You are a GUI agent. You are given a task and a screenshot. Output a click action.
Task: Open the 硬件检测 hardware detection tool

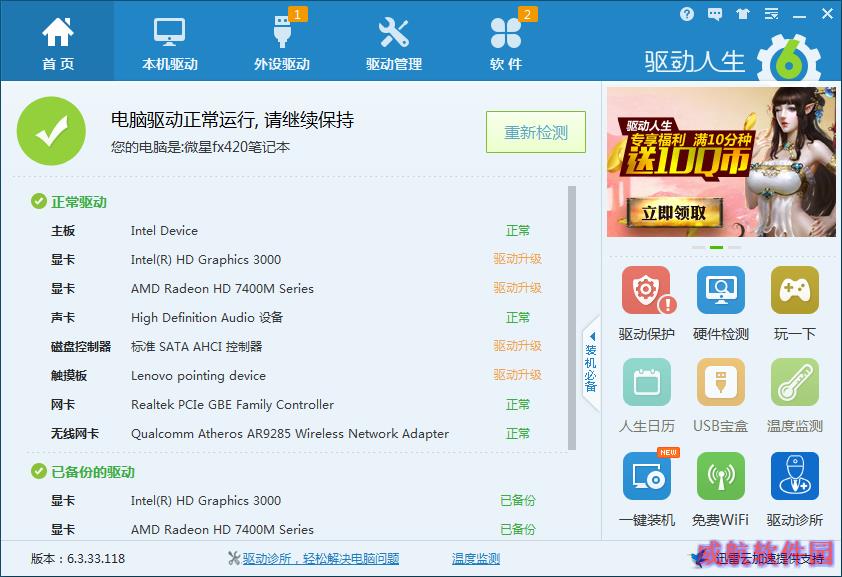click(721, 290)
